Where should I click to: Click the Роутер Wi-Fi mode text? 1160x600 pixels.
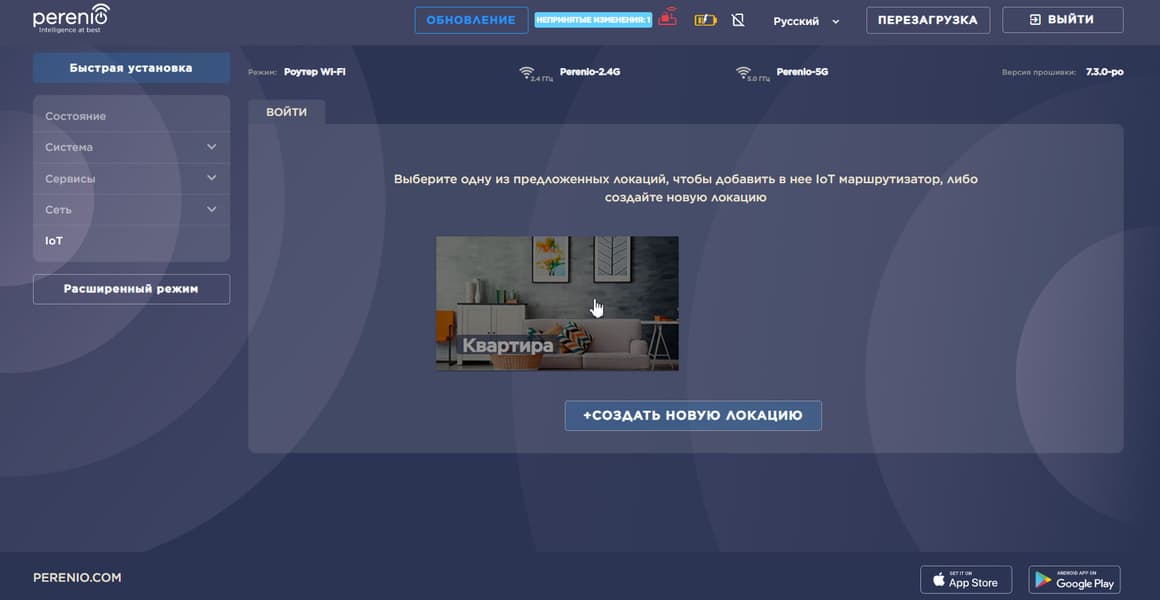pyautogui.click(x=314, y=73)
